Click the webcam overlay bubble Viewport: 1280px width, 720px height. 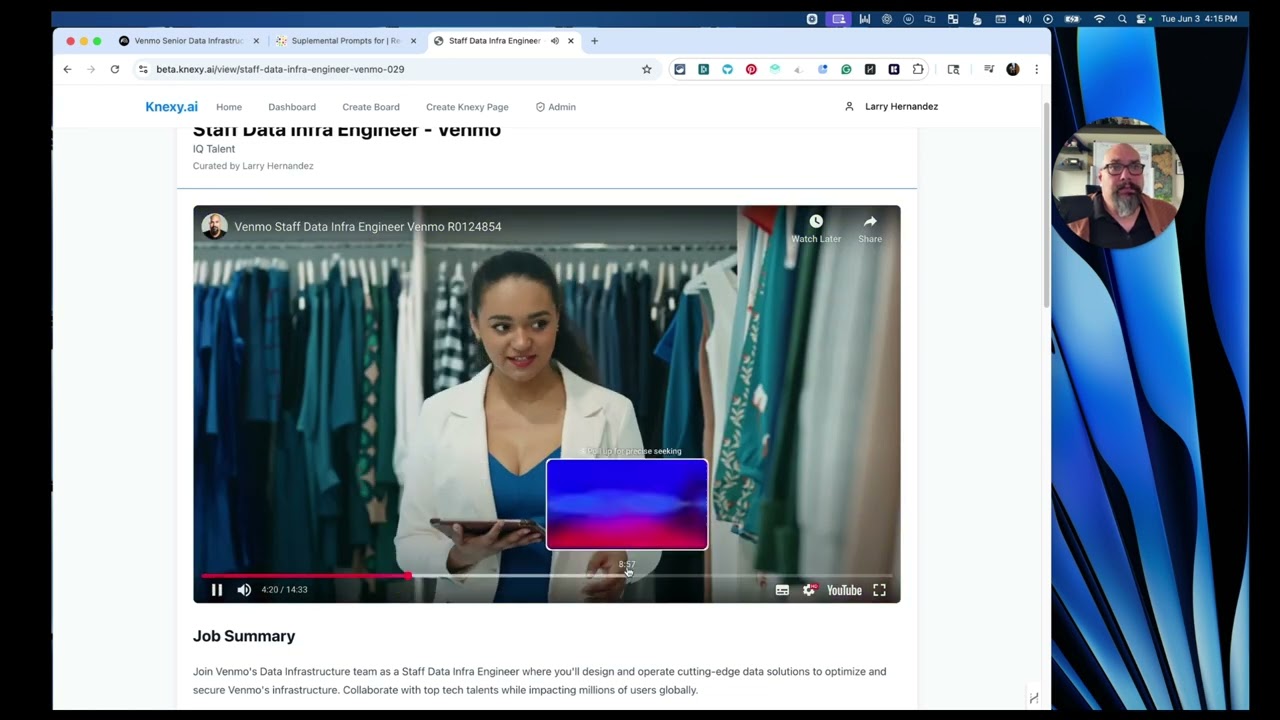tap(1118, 183)
